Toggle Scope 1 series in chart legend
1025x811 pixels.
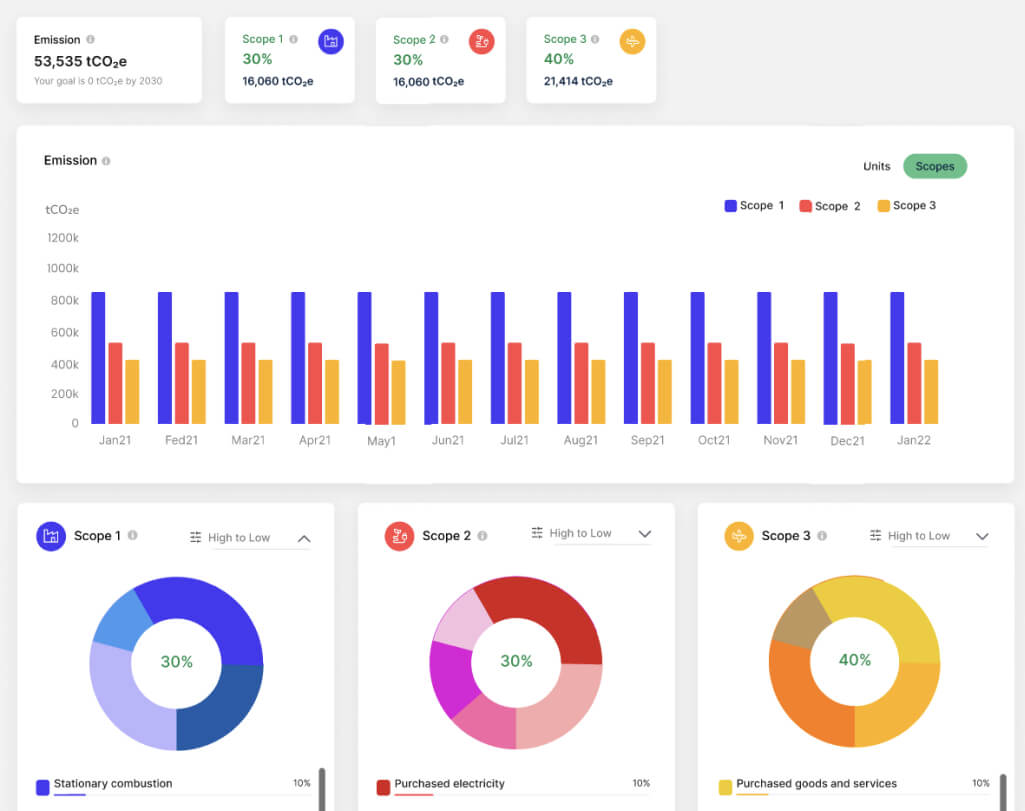coord(754,206)
